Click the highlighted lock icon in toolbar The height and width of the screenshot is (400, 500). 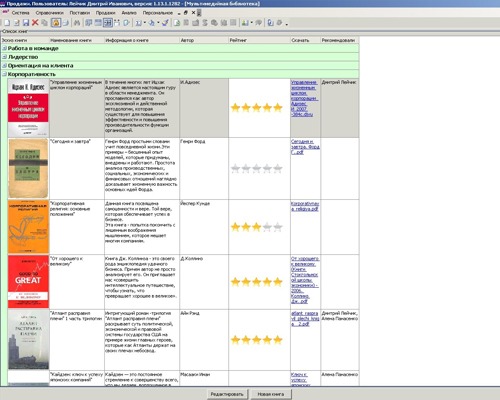[56, 23]
